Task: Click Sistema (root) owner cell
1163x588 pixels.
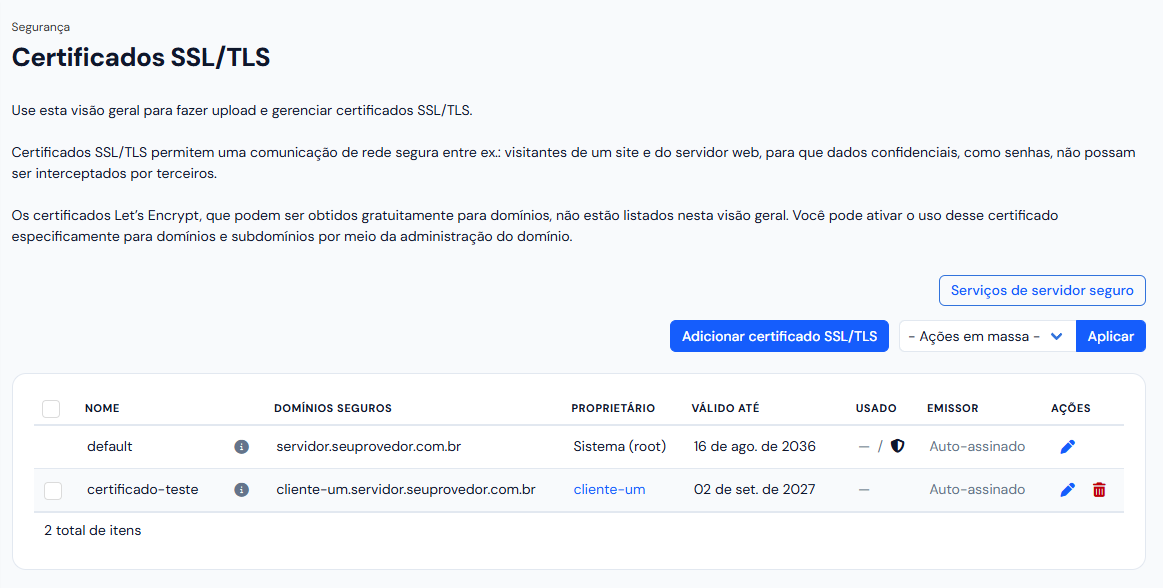Action: [x=619, y=446]
